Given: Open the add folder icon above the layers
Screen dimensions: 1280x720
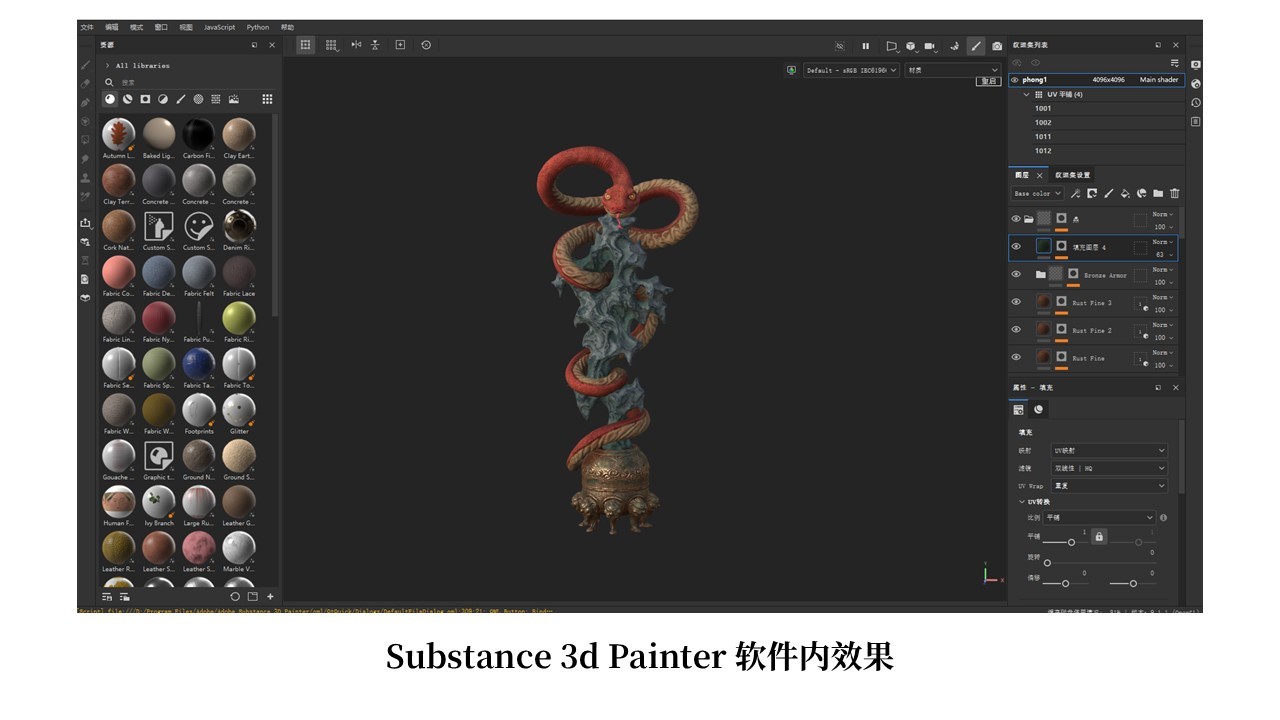Looking at the screenshot, I should click(x=1159, y=193).
